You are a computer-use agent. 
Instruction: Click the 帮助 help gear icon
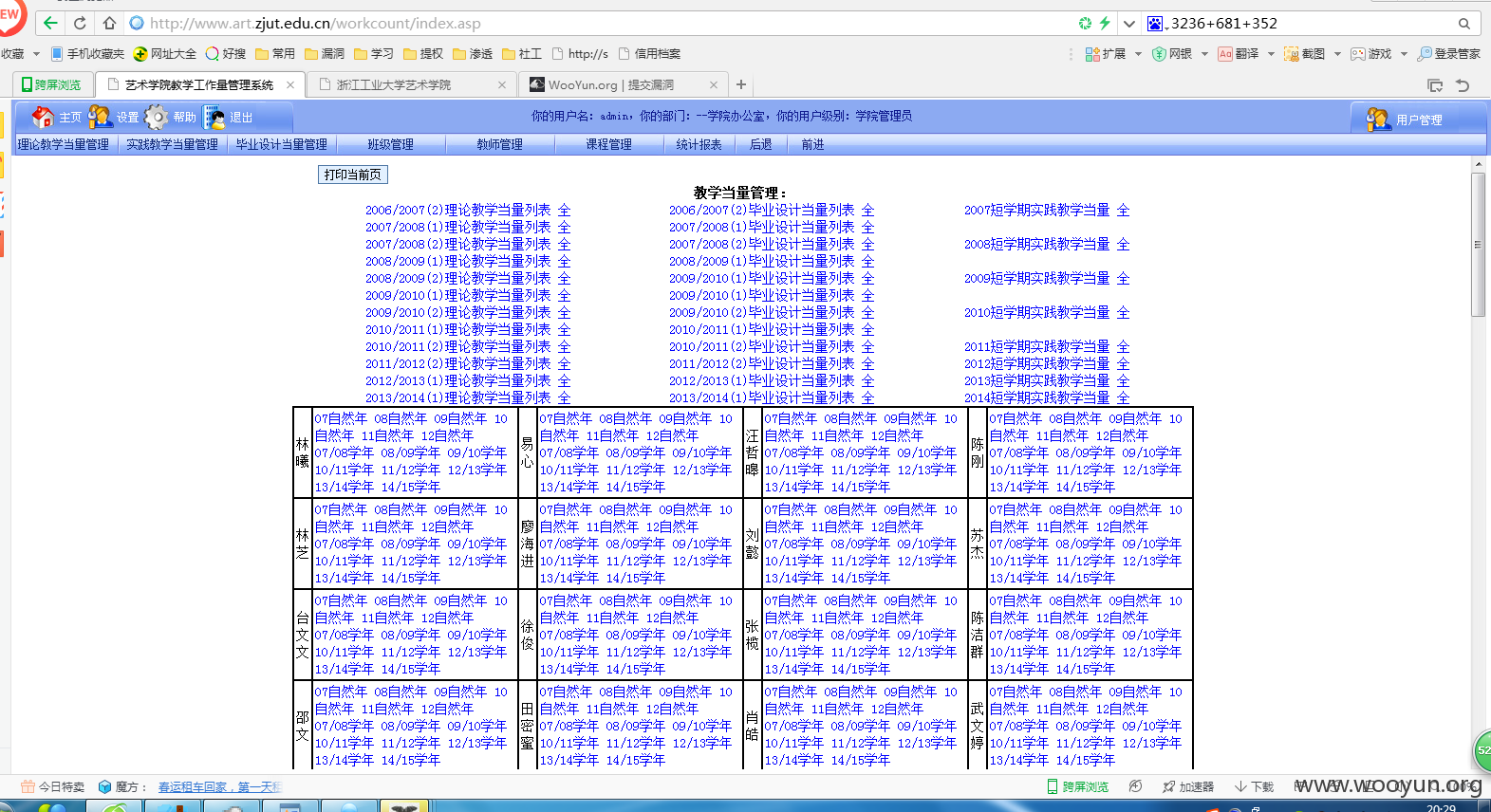coord(157,117)
